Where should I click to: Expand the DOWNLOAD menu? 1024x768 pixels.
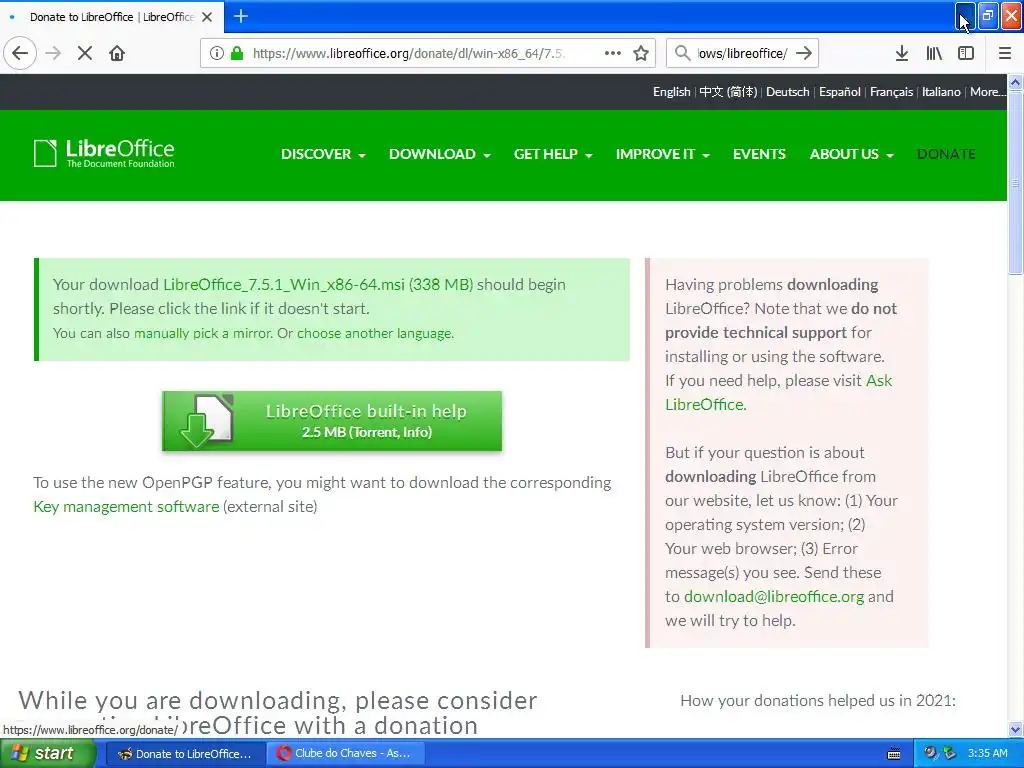pyautogui.click(x=440, y=154)
